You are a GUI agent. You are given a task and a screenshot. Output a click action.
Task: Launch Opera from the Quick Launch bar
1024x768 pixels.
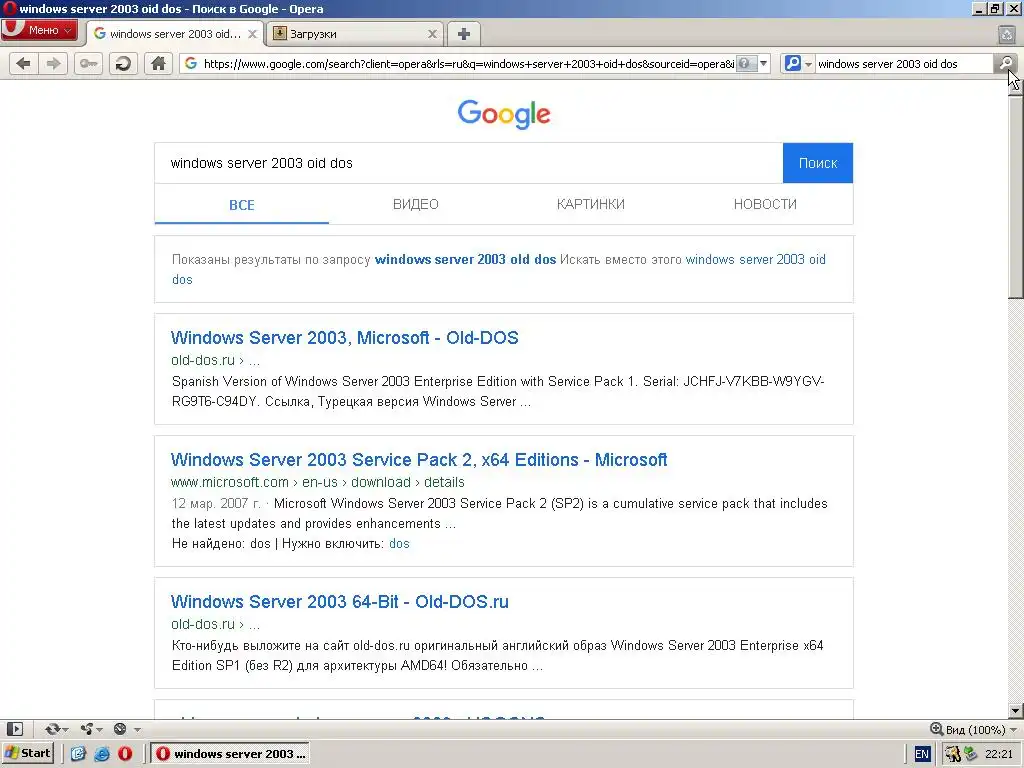[125, 754]
